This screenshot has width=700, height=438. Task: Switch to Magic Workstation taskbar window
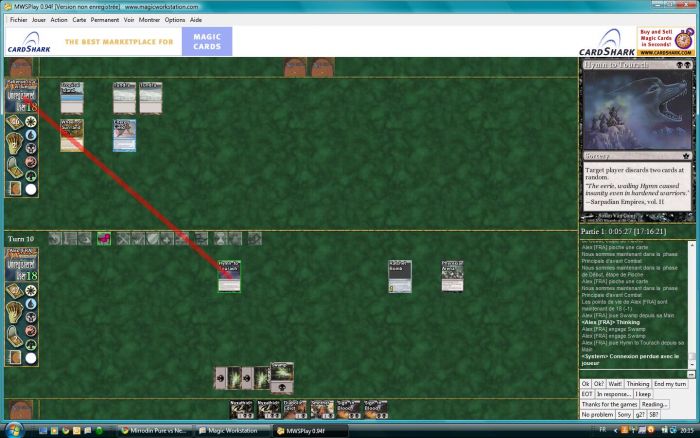click(232, 431)
